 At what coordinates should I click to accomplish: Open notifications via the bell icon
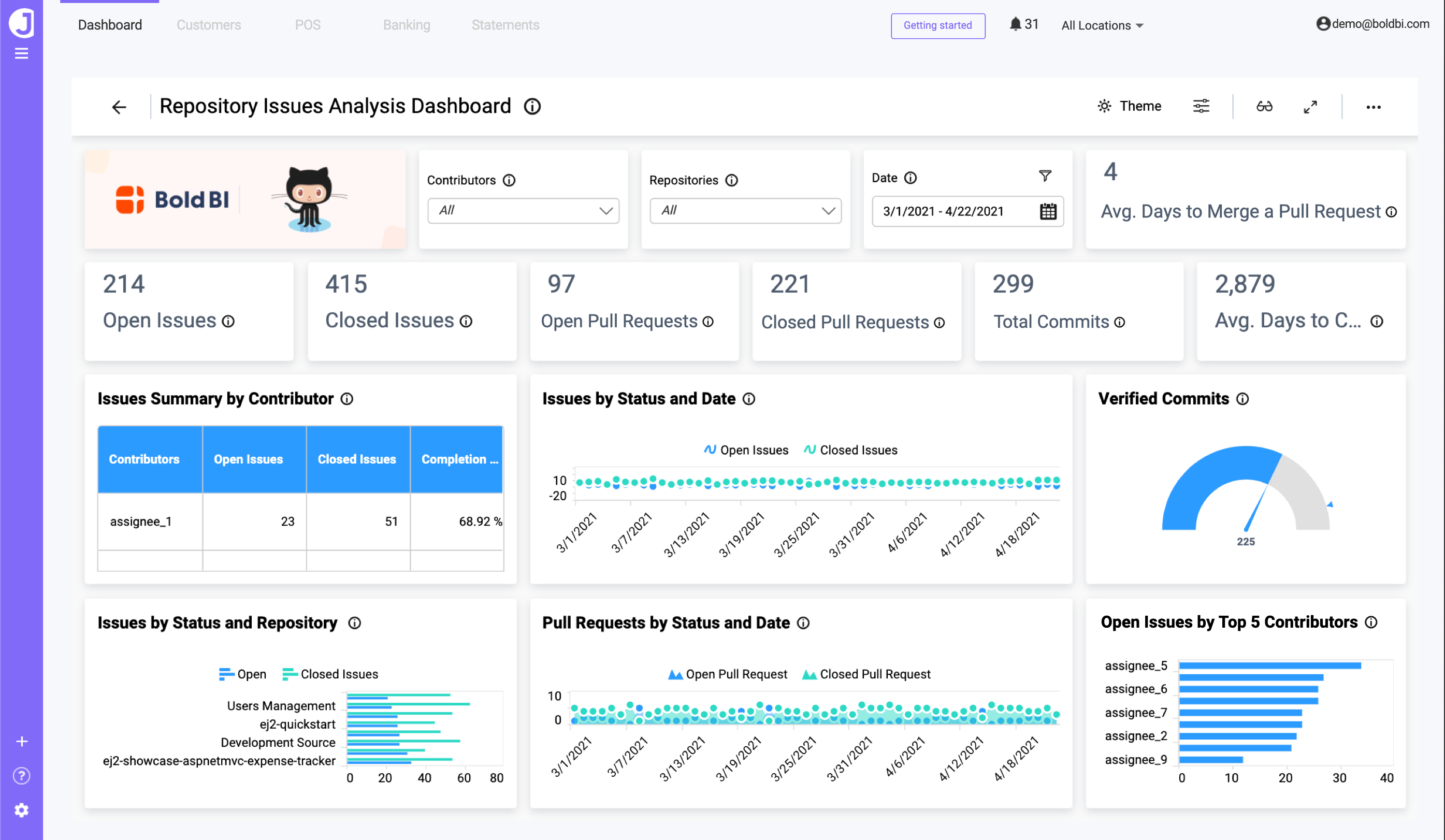coord(1015,24)
